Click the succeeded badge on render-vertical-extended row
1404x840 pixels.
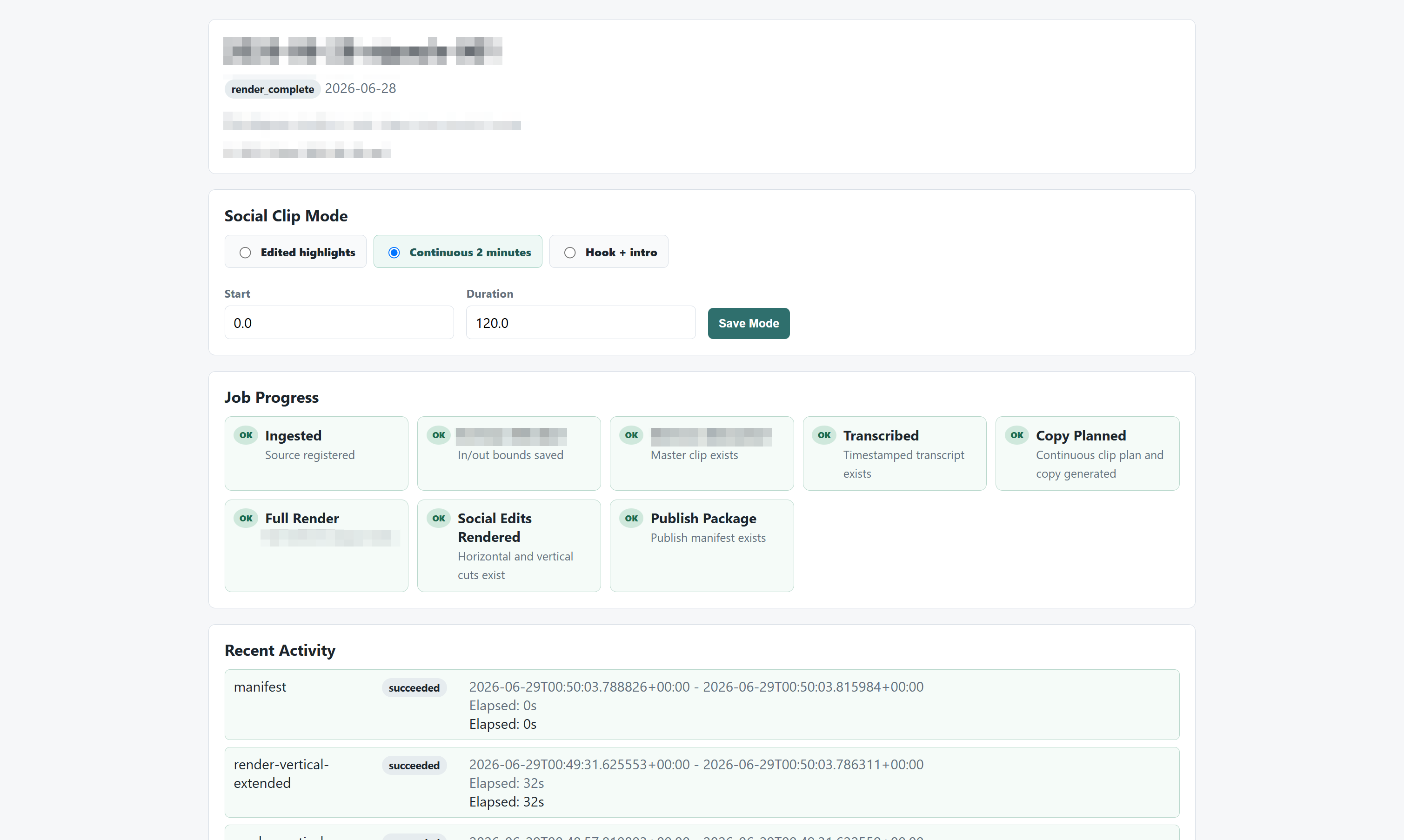coord(414,765)
